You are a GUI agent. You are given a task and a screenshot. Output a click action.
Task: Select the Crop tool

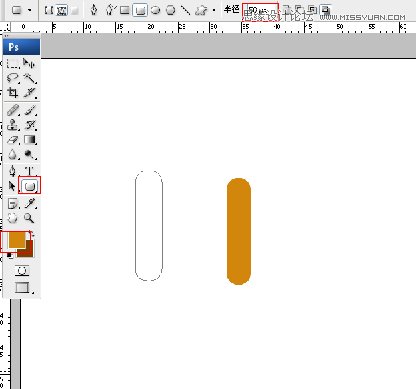pos(13,93)
